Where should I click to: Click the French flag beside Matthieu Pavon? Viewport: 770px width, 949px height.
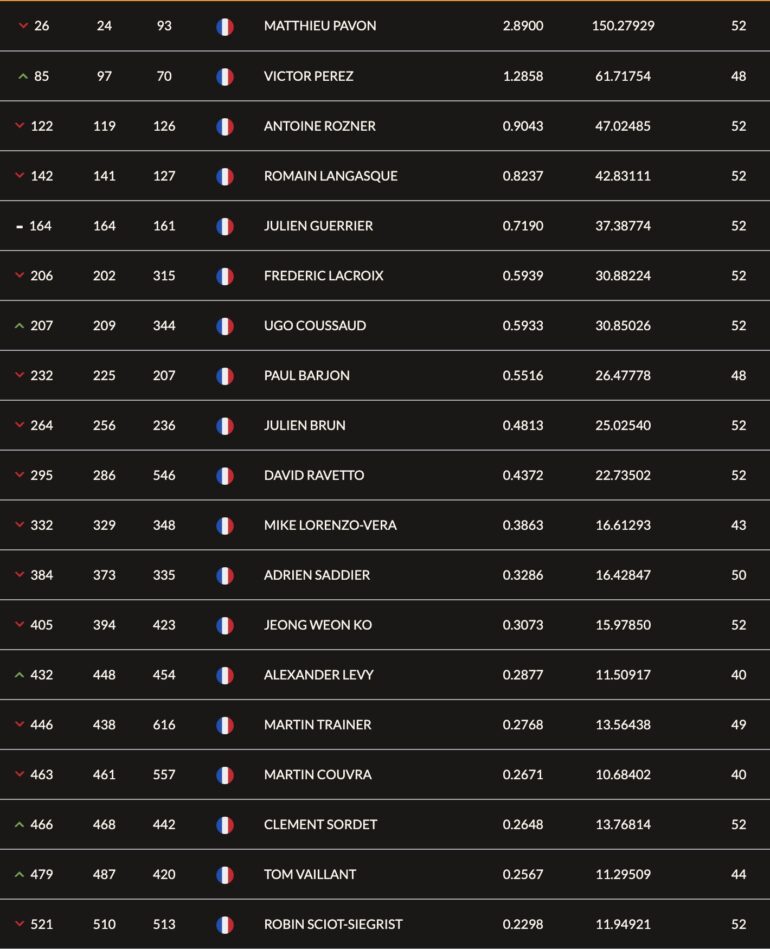(x=225, y=26)
